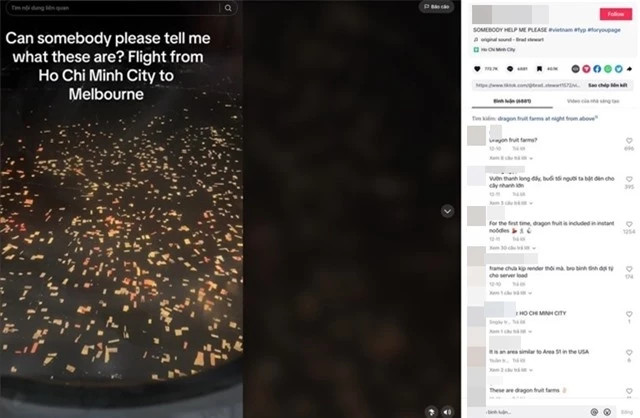
Task: Go to next video using down chevron
Action: coord(447,211)
